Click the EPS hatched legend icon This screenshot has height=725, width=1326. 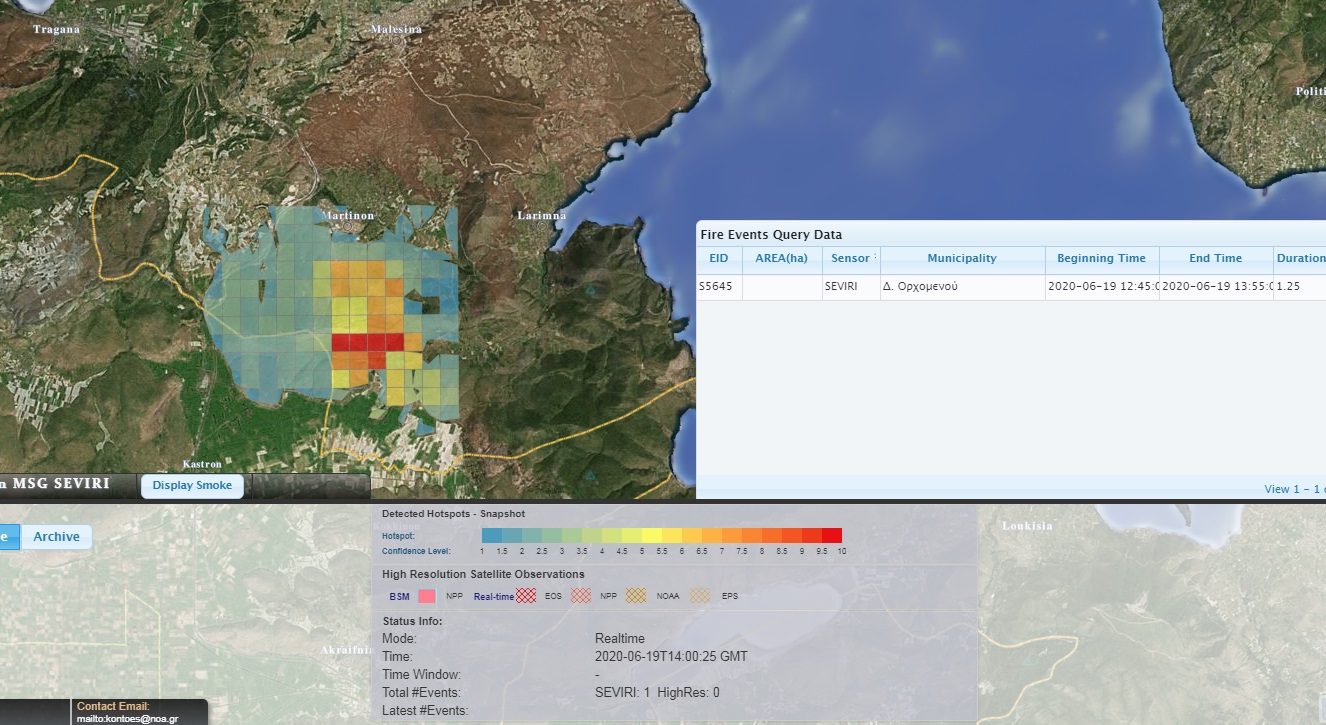coord(700,596)
